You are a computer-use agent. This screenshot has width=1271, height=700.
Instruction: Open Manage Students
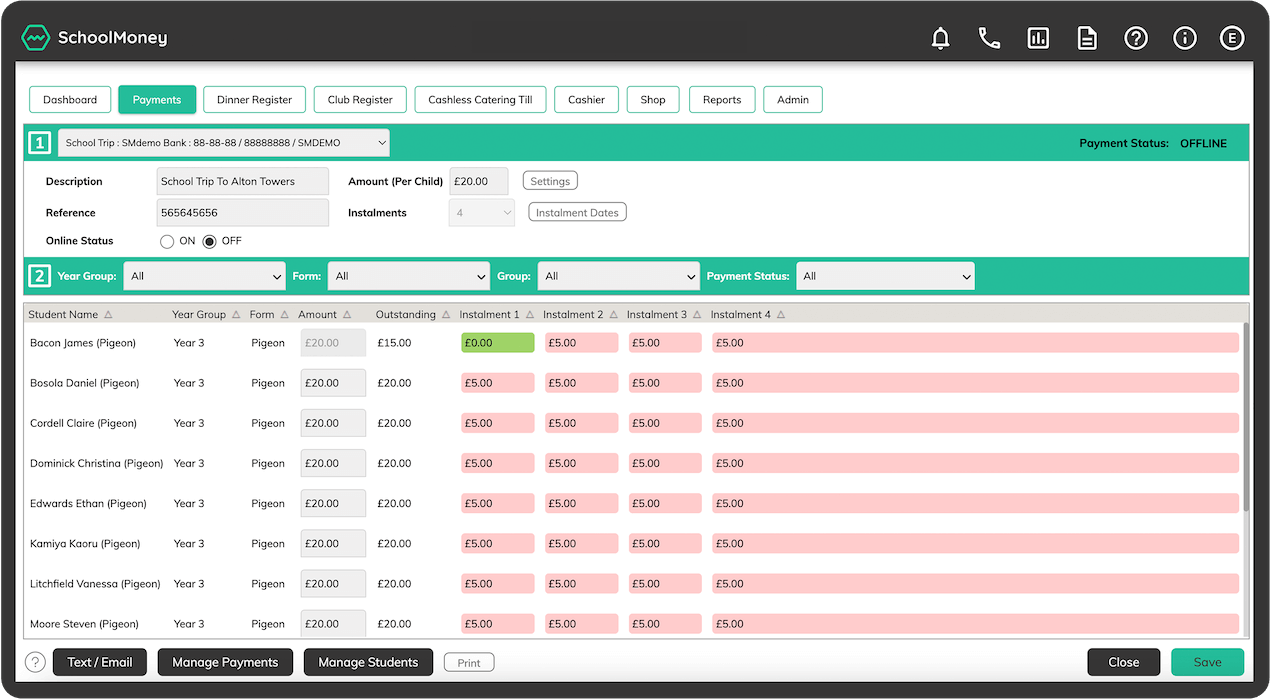click(x=368, y=662)
